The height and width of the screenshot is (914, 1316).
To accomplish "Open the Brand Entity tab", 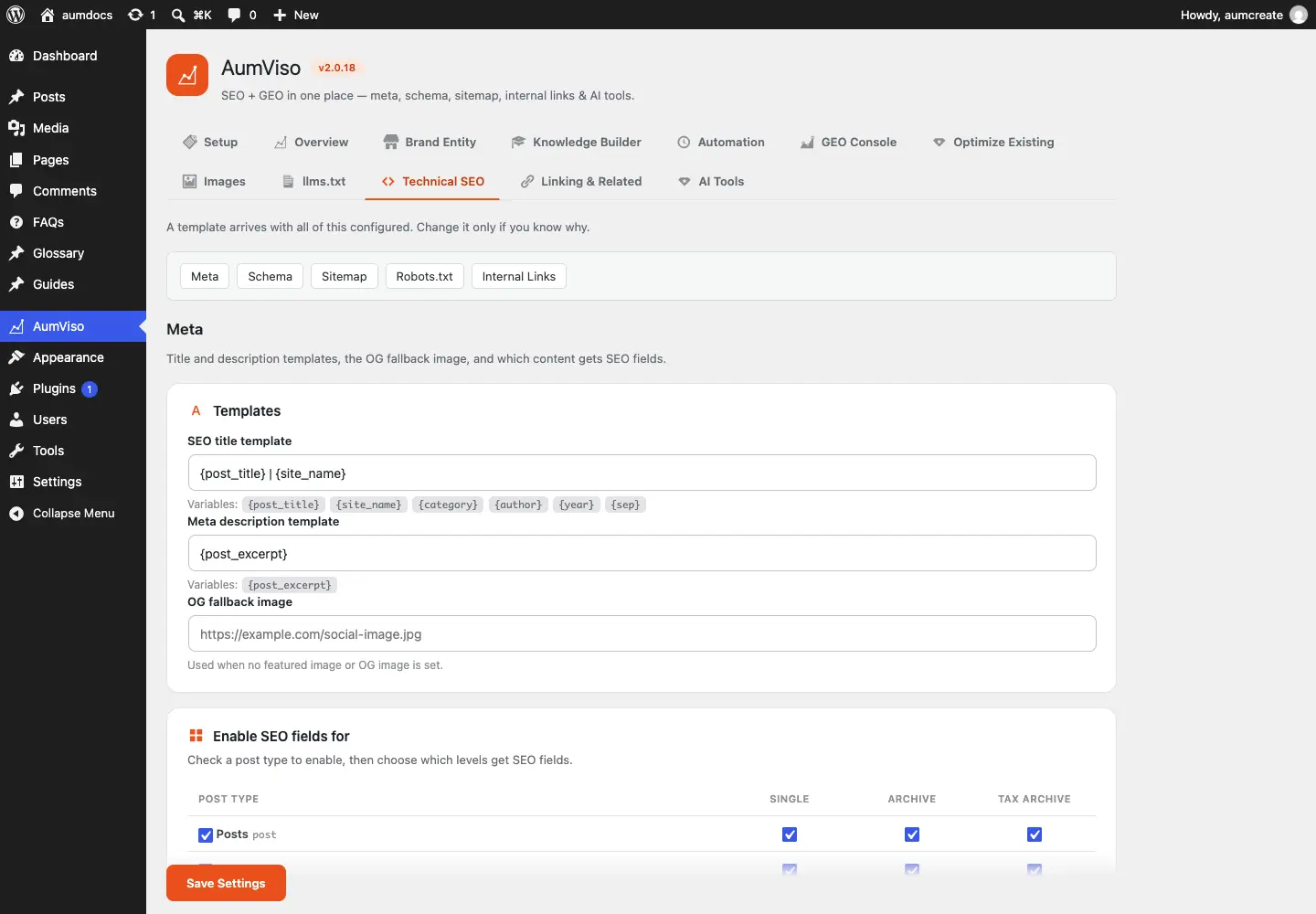I will coord(430,142).
